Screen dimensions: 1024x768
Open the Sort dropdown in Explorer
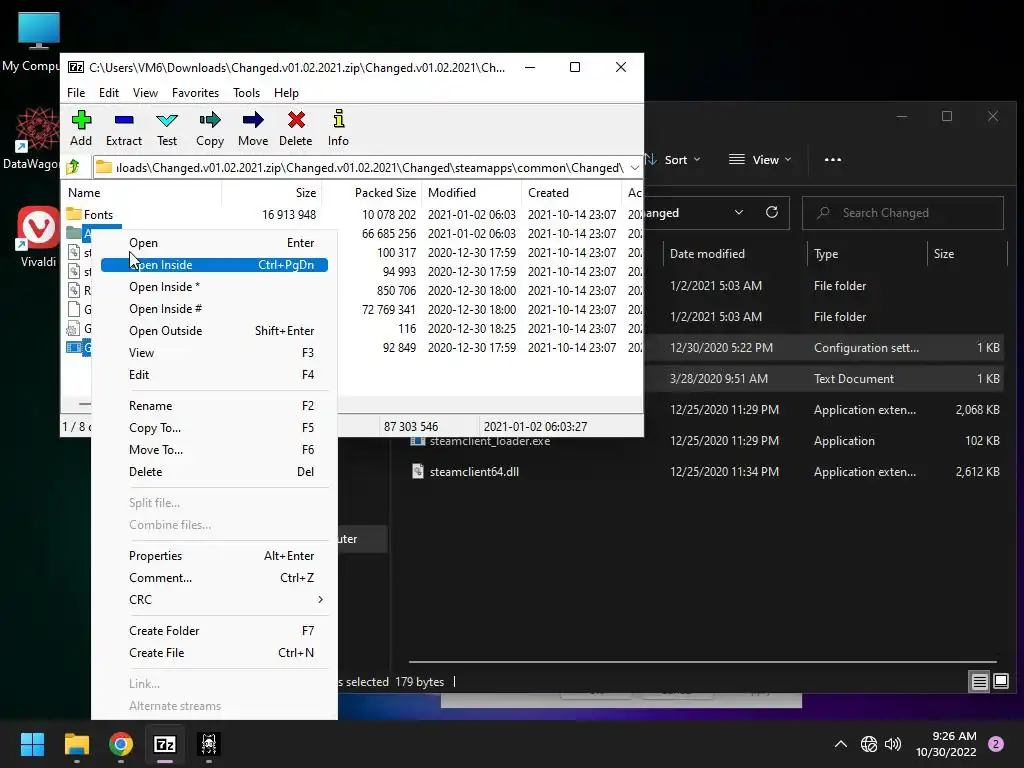pyautogui.click(x=673, y=159)
